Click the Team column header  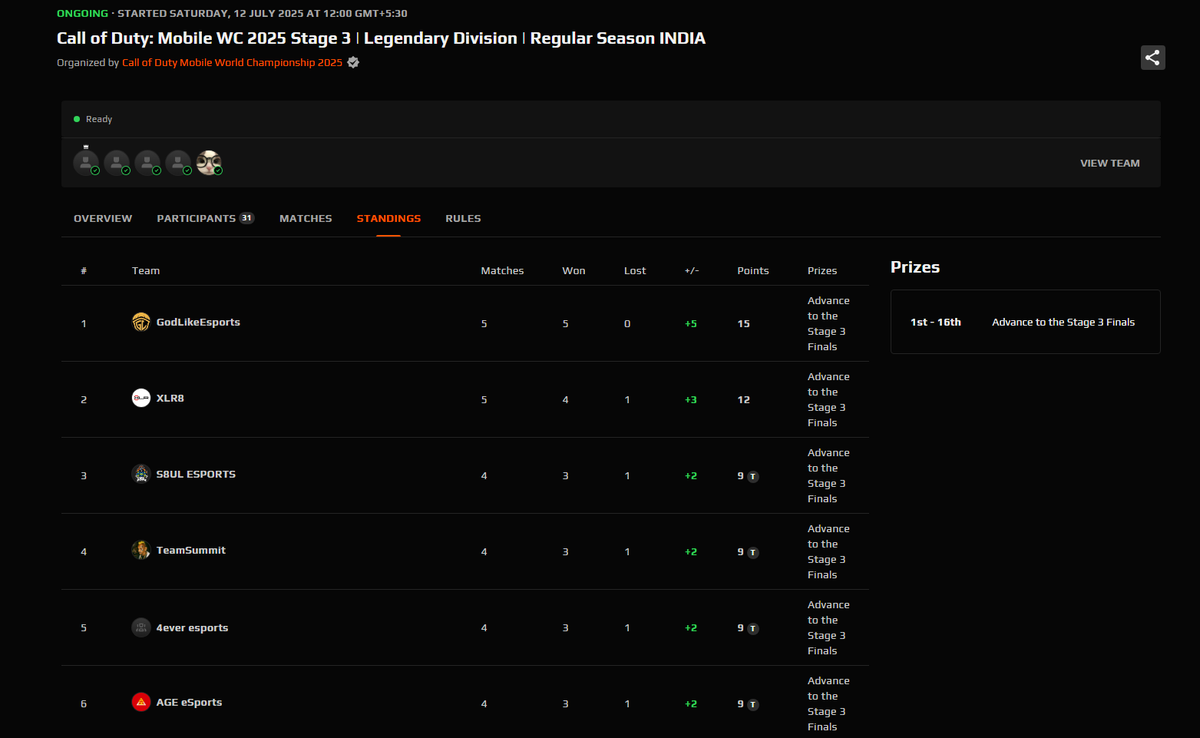click(146, 271)
